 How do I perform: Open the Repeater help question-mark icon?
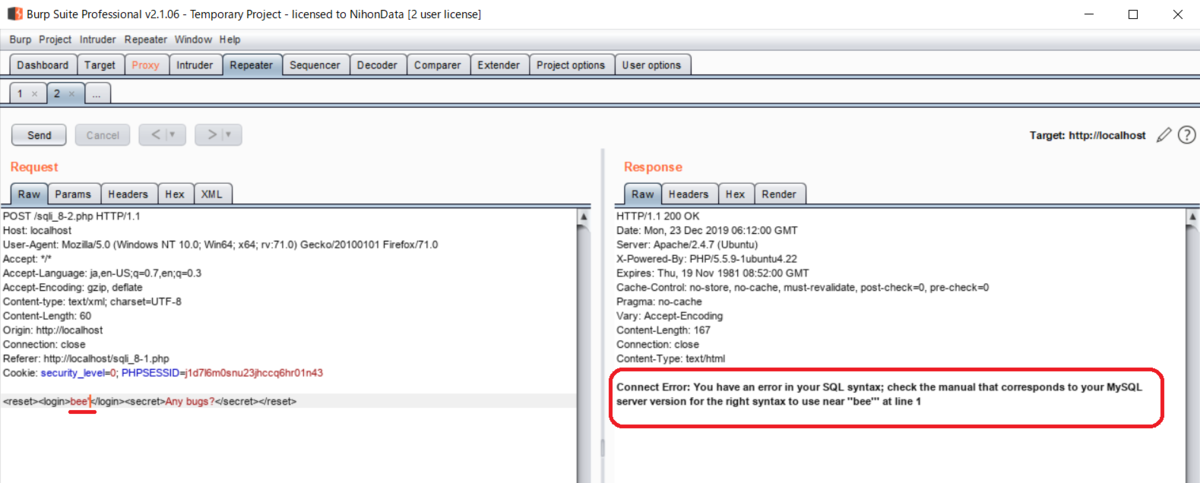pyautogui.click(x=1186, y=135)
